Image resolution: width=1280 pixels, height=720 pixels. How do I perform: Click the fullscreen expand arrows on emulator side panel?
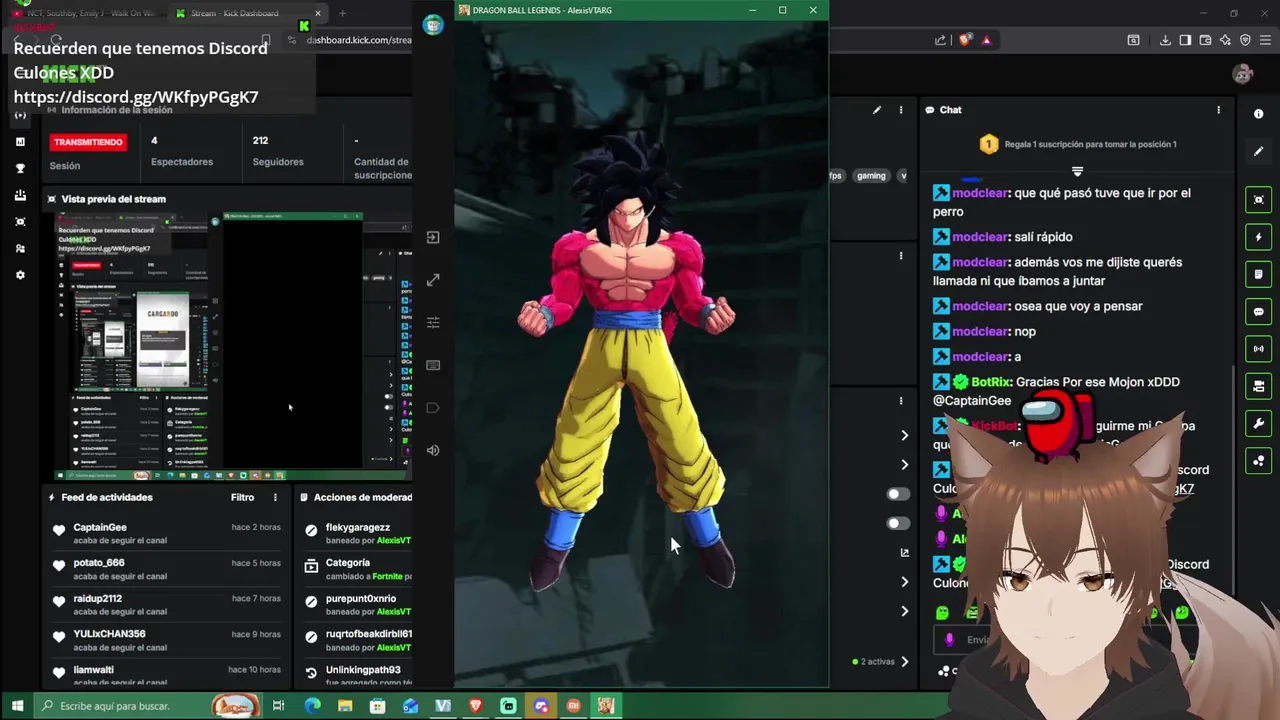click(433, 281)
